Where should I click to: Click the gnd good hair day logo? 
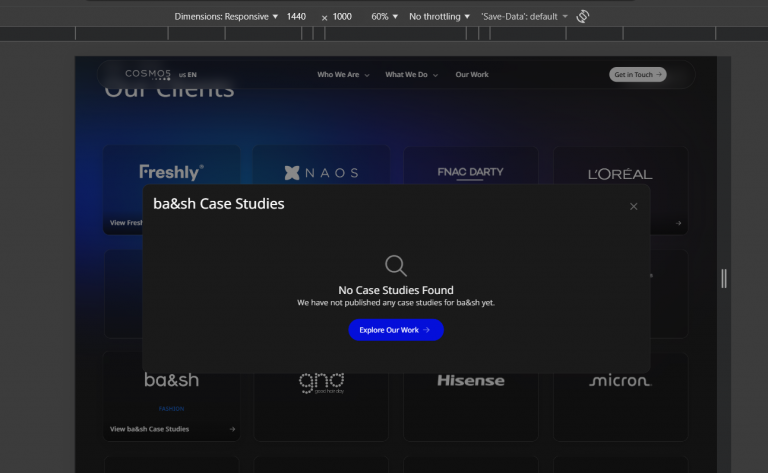(x=321, y=383)
